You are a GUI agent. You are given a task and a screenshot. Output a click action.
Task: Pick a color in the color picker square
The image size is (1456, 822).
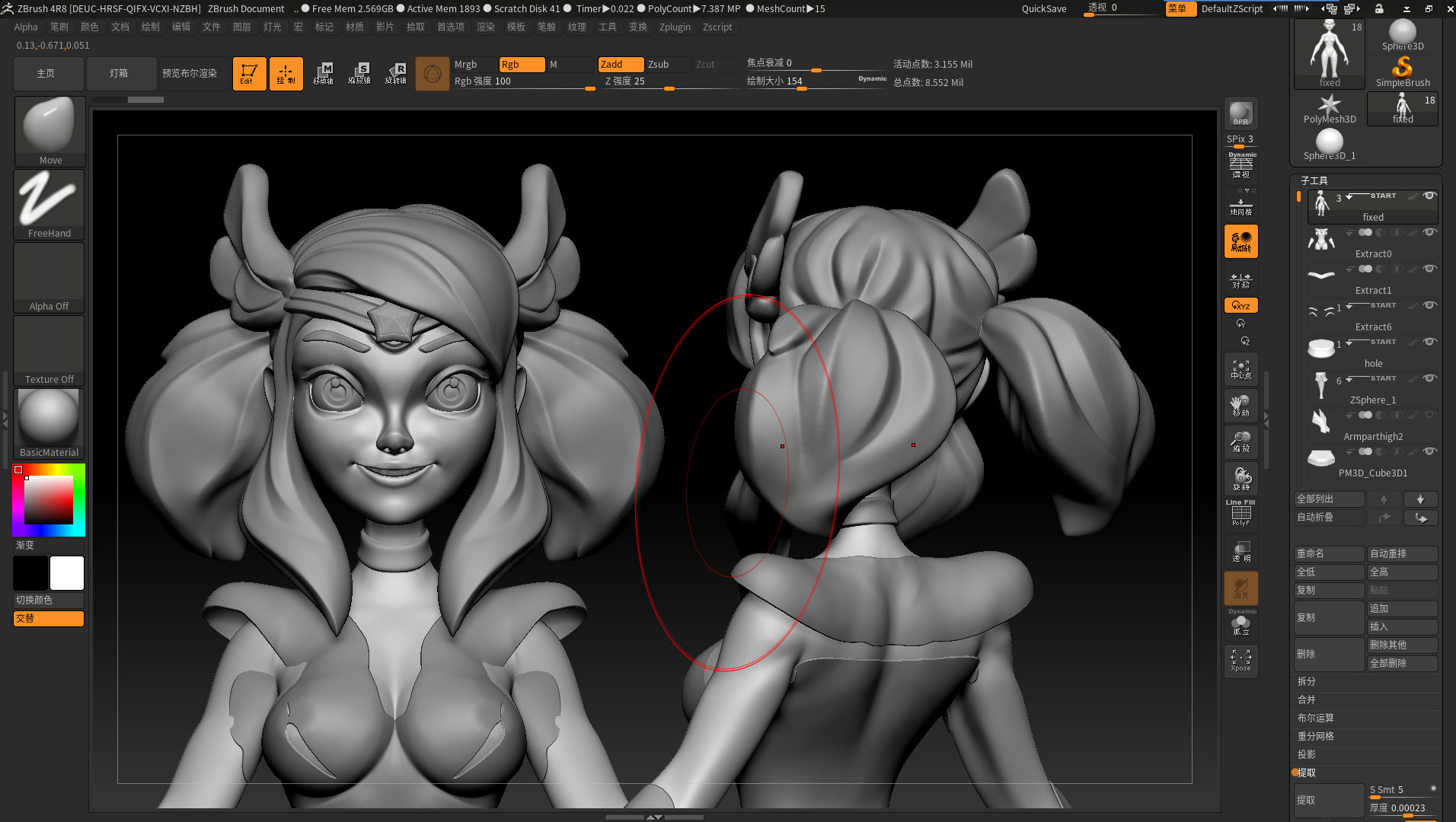point(49,500)
